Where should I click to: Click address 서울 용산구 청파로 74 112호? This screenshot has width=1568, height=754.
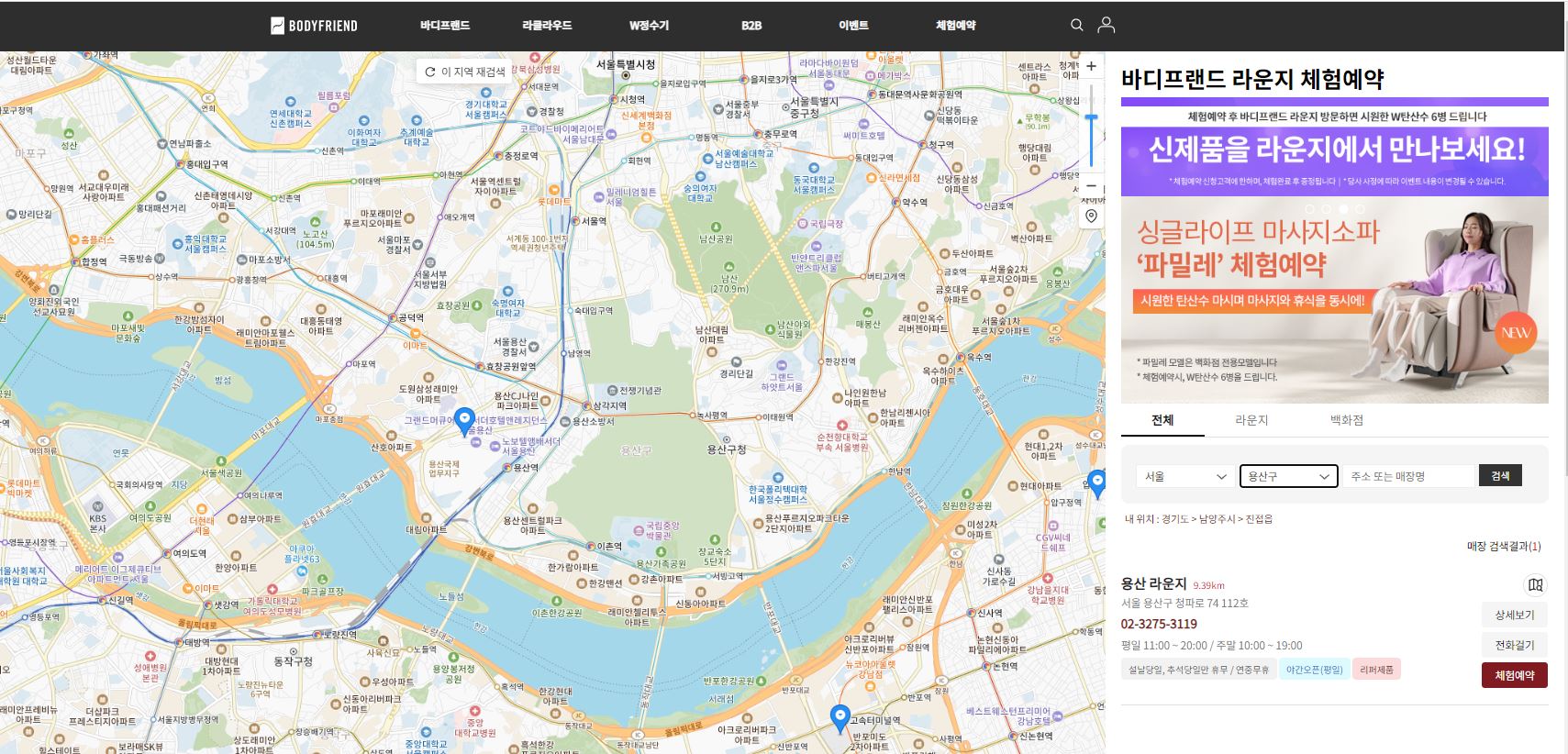point(1184,604)
